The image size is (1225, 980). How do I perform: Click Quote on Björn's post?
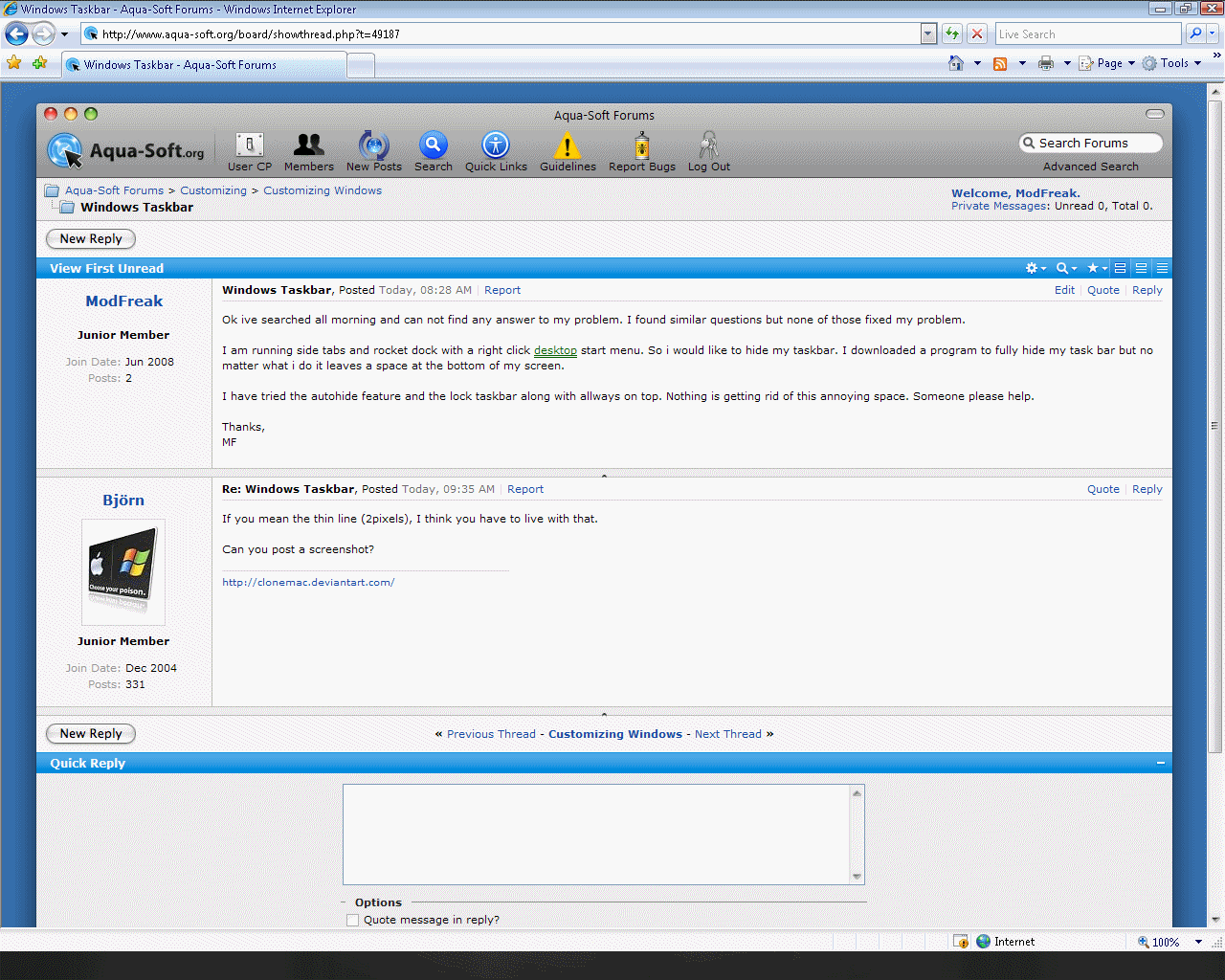coord(1103,489)
